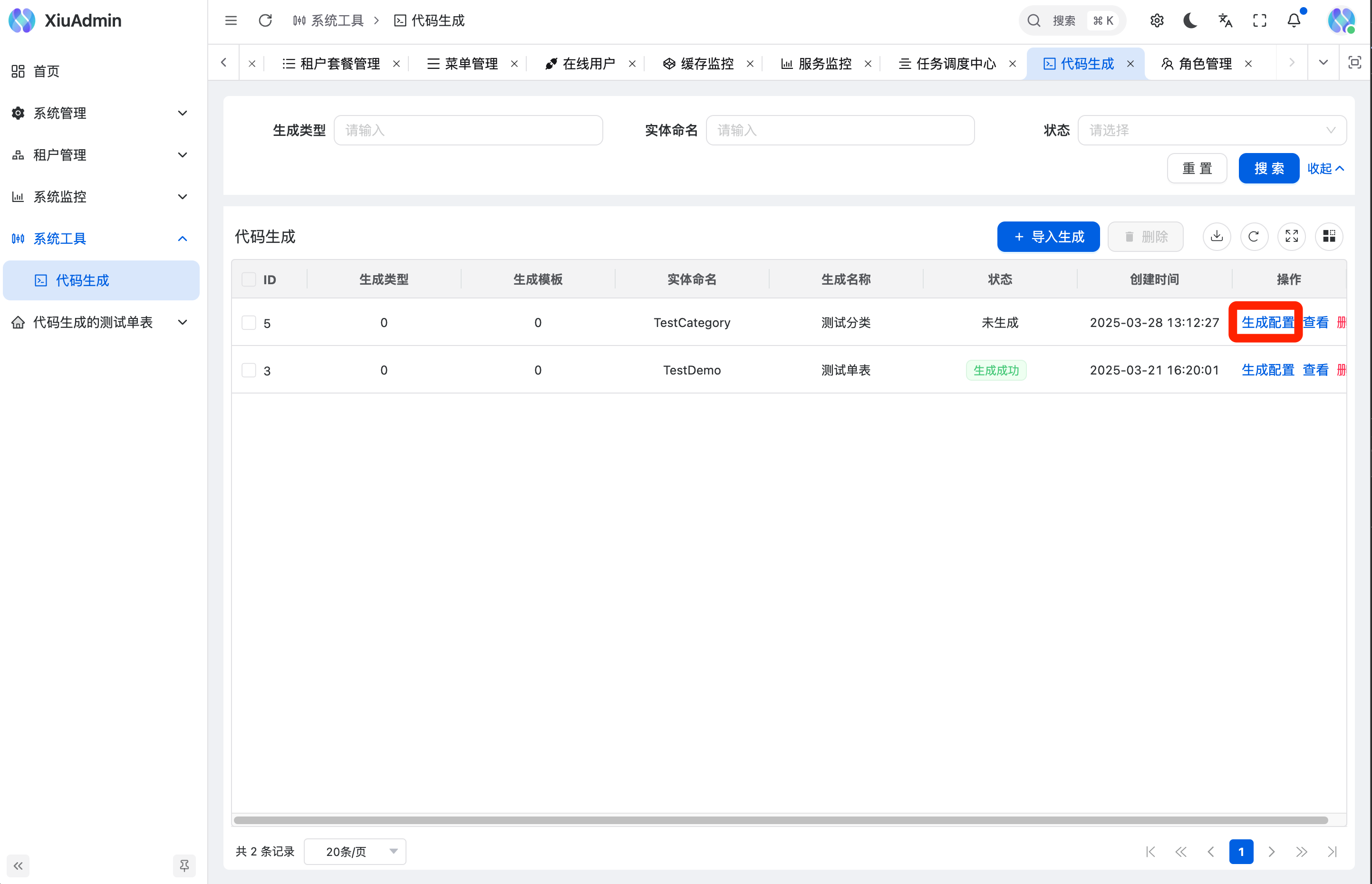Click the table export download icon
Viewport: 1372px width, 884px height.
click(x=1217, y=237)
